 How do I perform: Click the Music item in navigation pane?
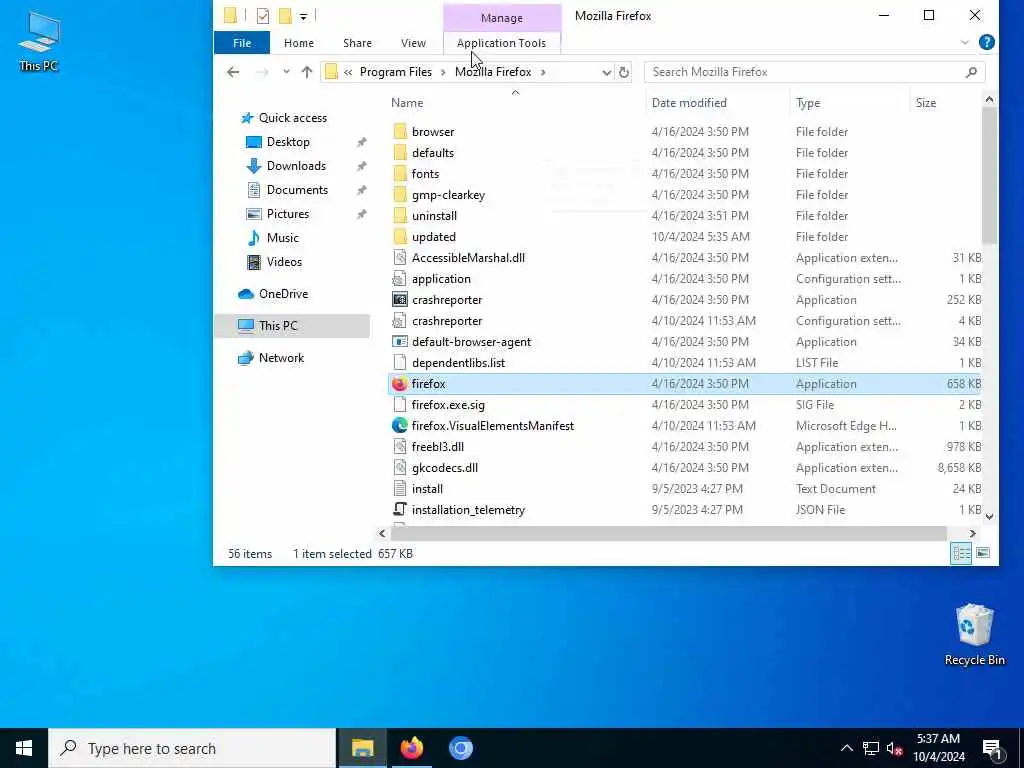[x=282, y=238]
